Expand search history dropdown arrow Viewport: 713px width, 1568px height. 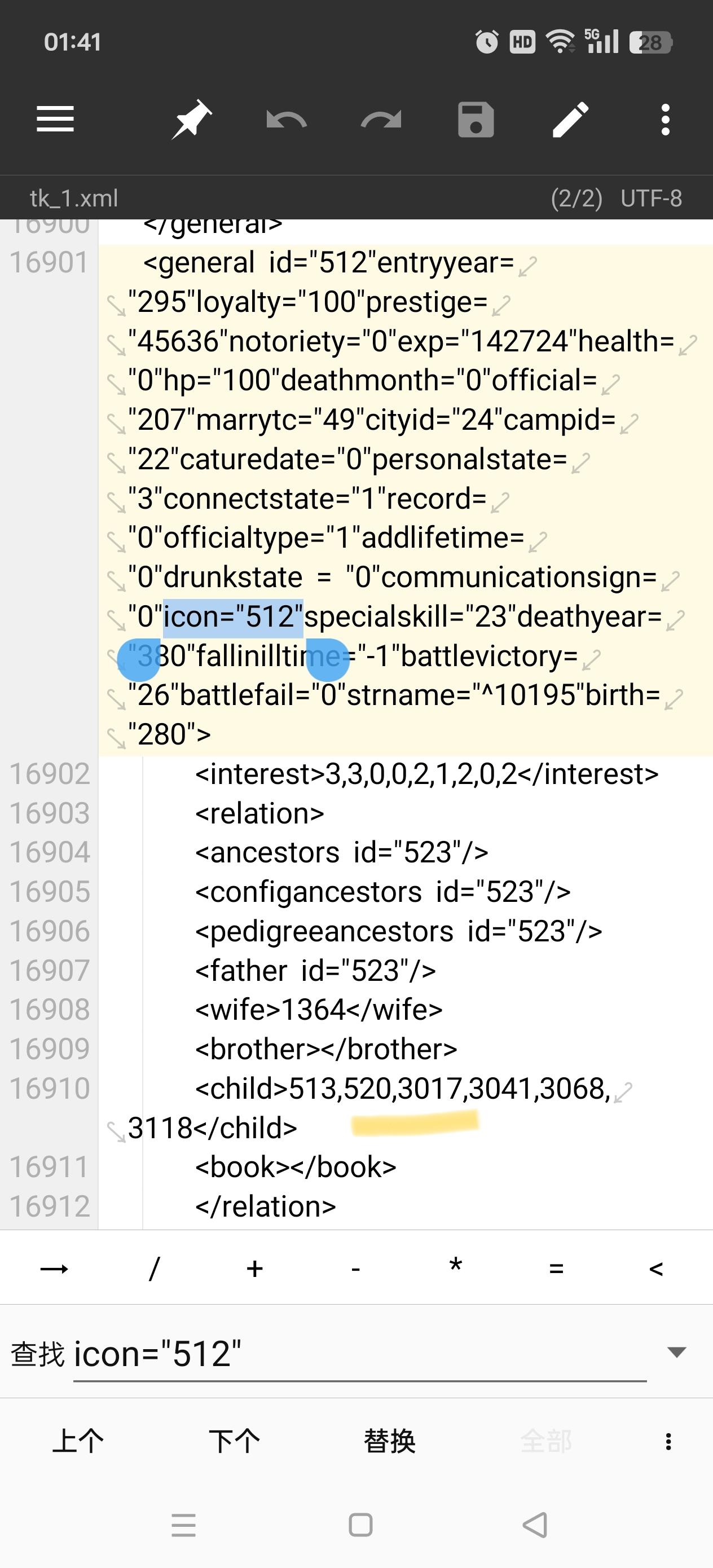click(x=676, y=1353)
